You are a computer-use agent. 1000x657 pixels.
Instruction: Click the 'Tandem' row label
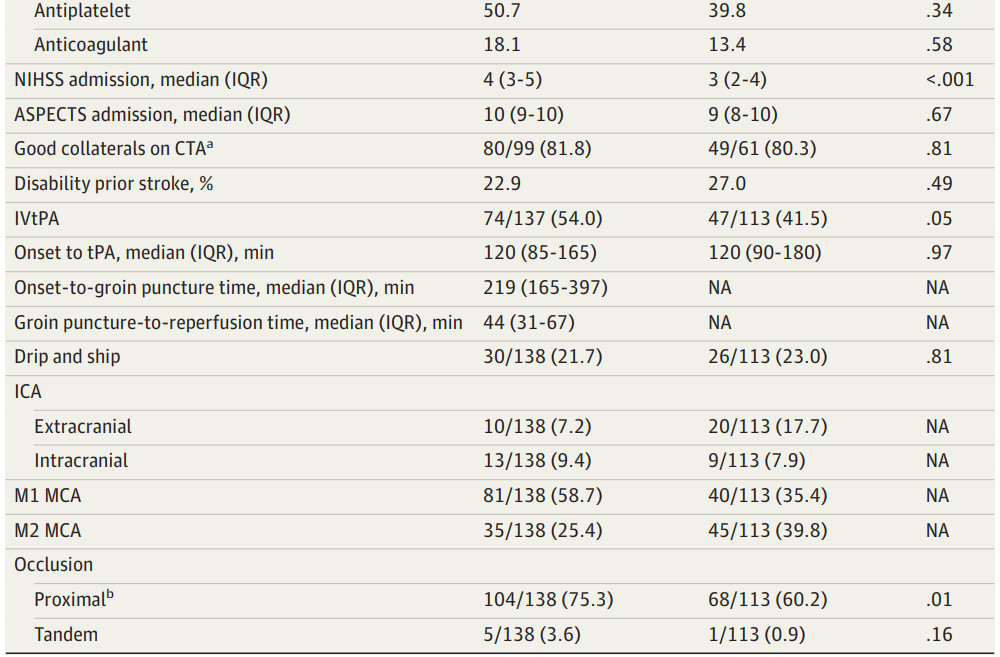(x=66, y=634)
